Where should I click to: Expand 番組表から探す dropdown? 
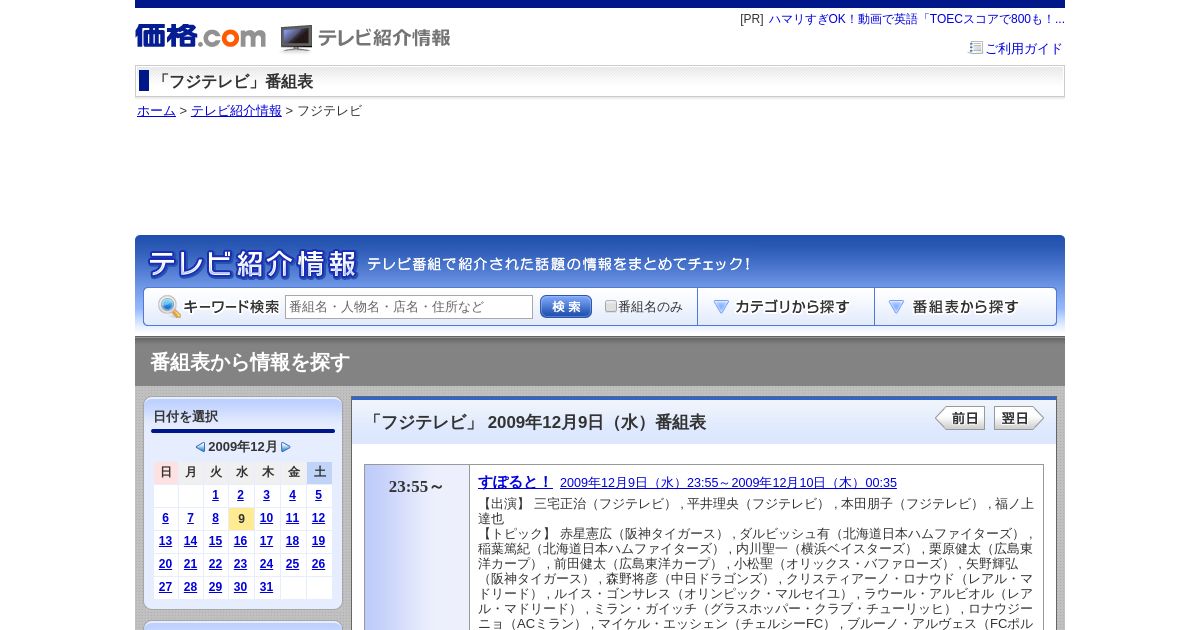click(965, 307)
